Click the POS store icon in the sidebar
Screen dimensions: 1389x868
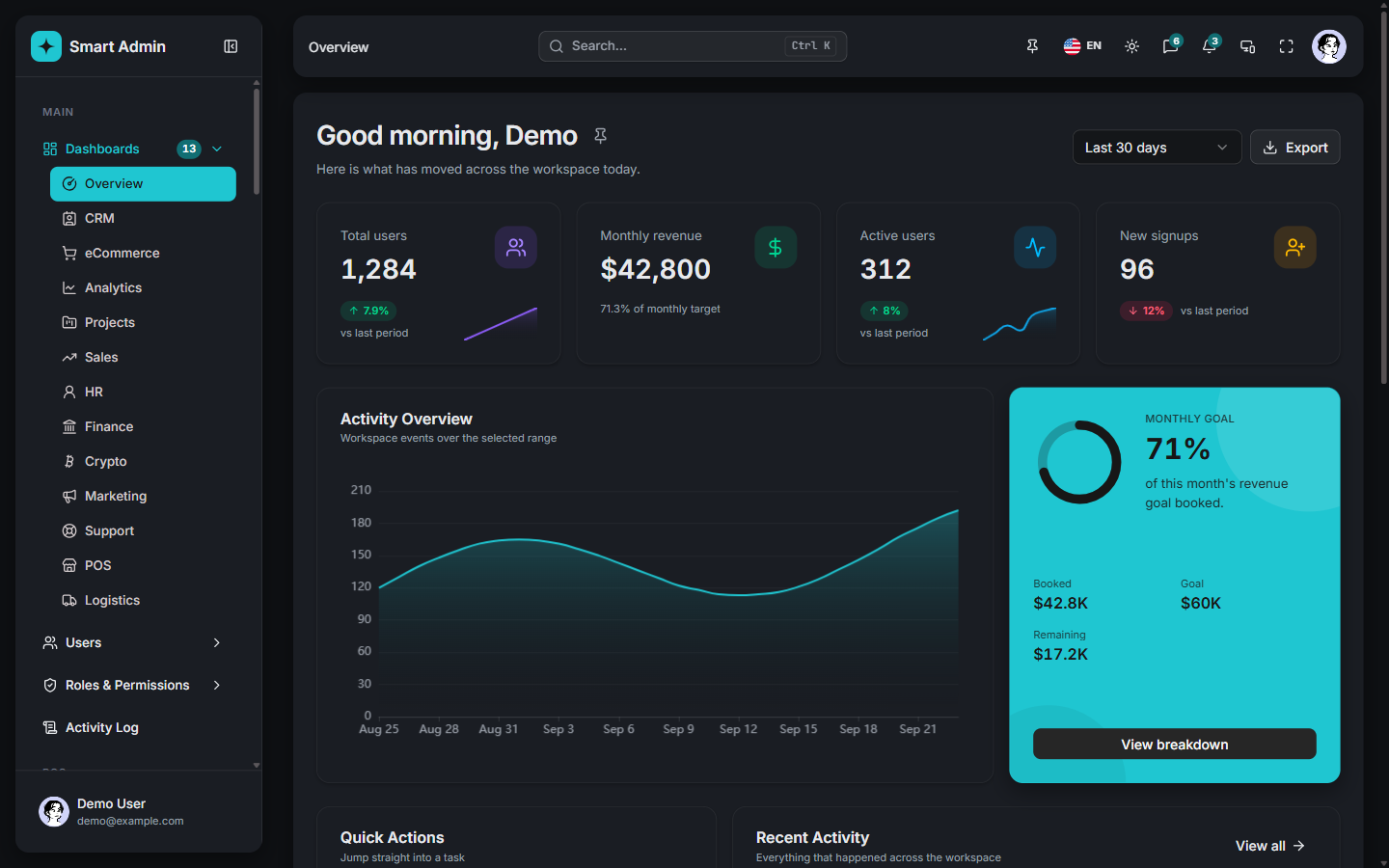point(69,565)
